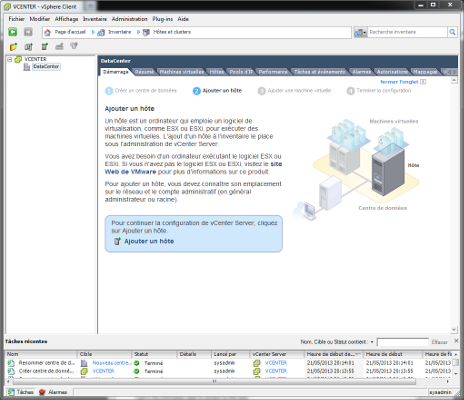
Task: Click the Alarmes status bar icon
Action: pos(42,392)
